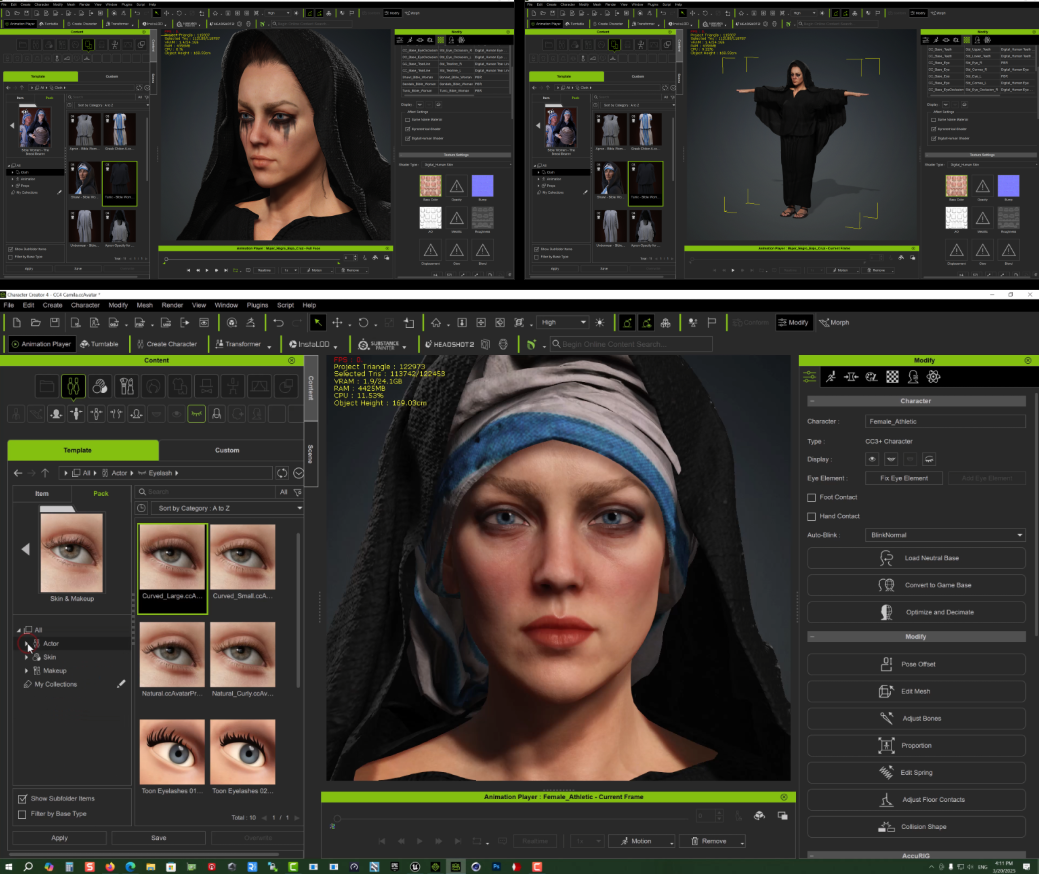
Task: Open the Motion dropdown in Animation Player
Action: pyautogui.click(x=641, y=841)
